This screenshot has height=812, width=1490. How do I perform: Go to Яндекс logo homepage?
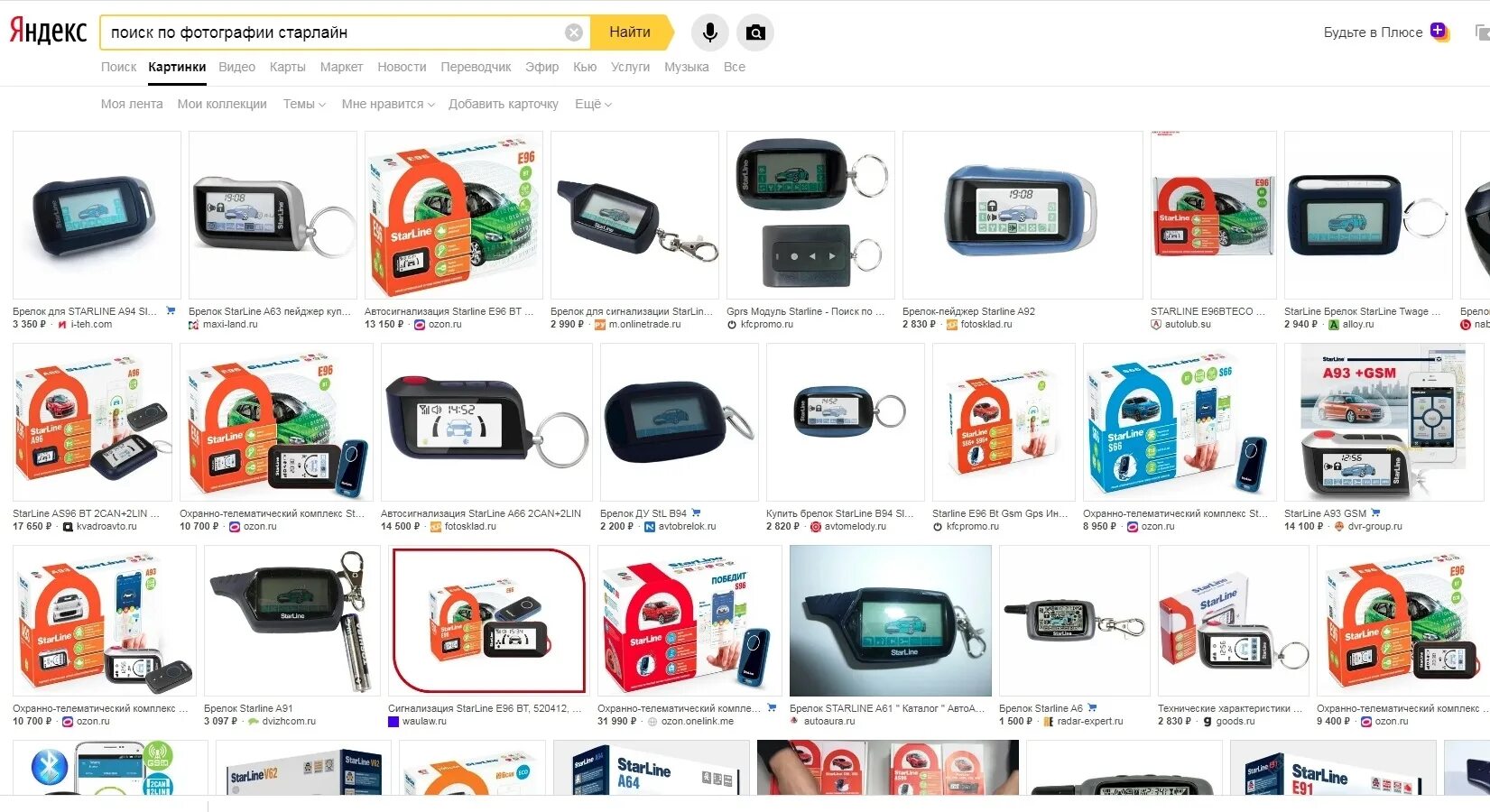(x=48, y=32)
